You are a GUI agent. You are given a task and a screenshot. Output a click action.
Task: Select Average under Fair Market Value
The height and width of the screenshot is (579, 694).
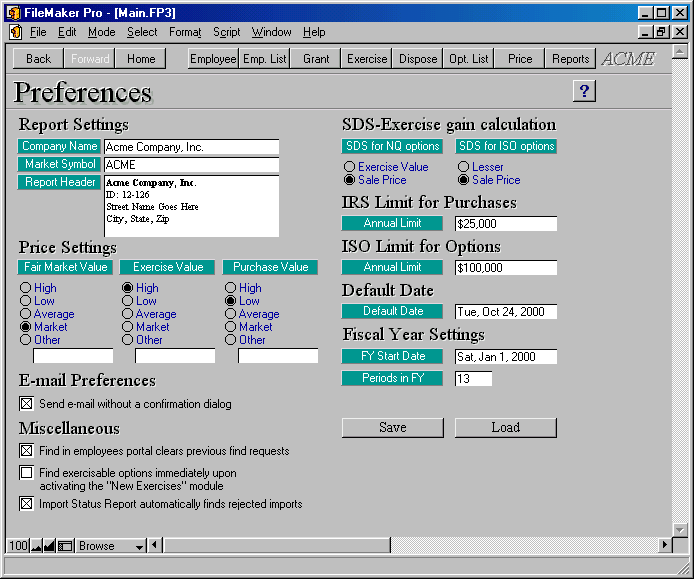[x=26, y=314]
